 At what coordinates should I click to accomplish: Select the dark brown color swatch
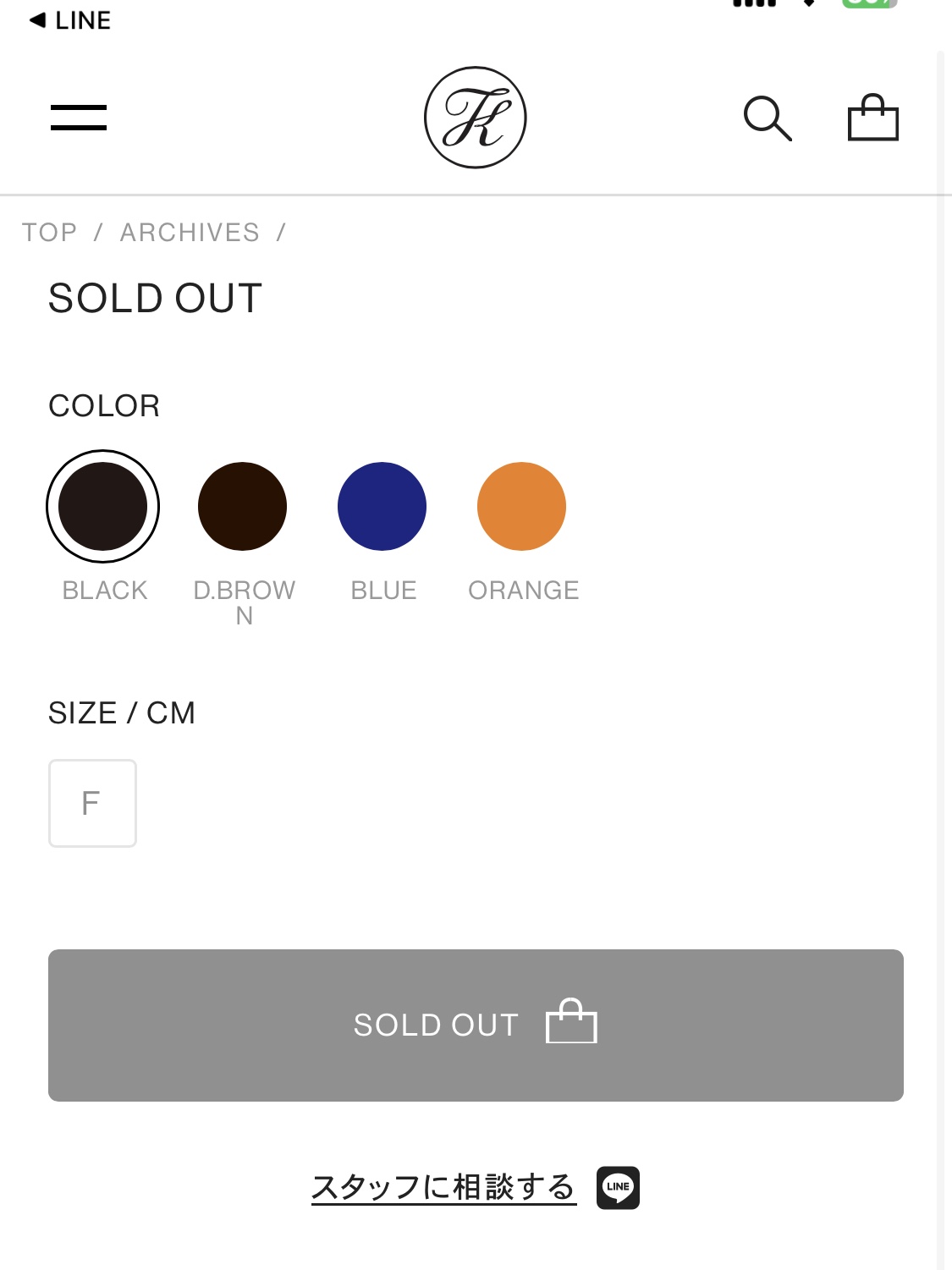[243, 506]
